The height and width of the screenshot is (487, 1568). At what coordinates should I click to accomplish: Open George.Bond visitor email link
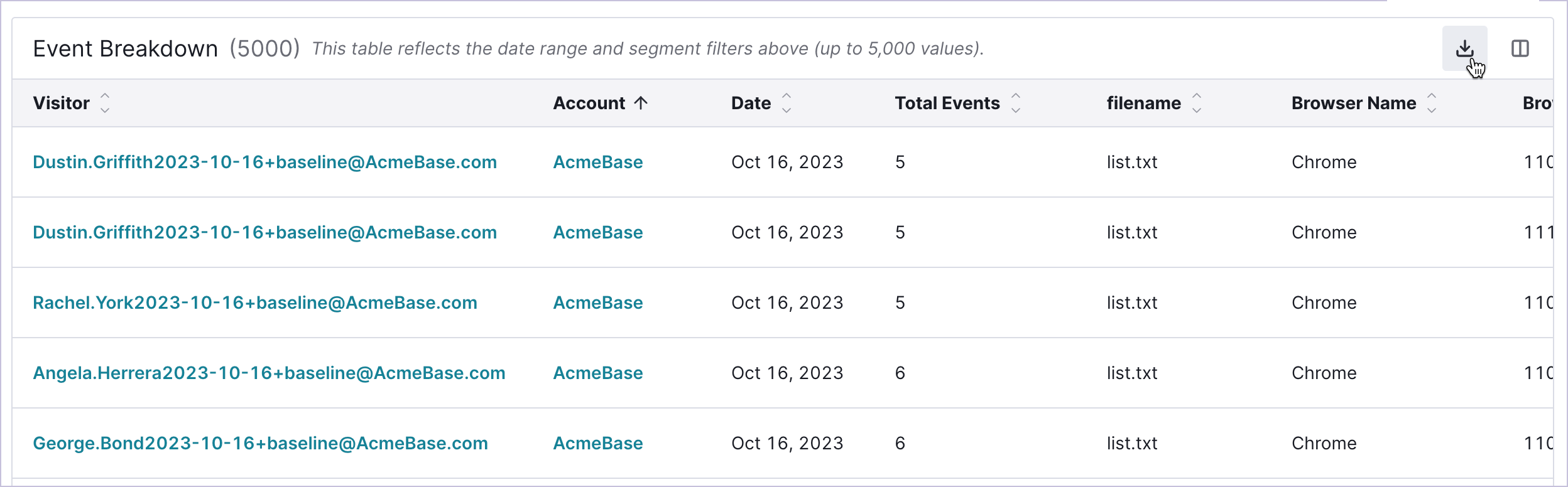(260, 443)
